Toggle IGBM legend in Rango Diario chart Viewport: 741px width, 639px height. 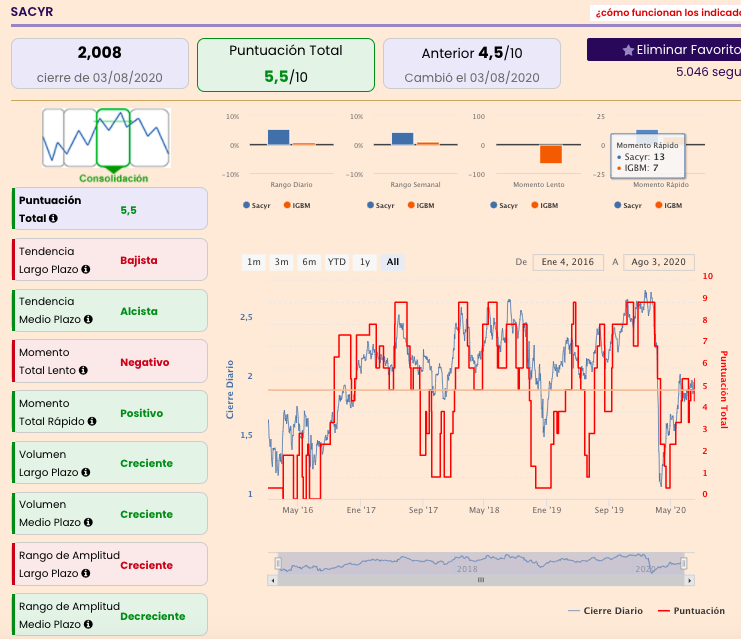pyautogui.click(x=297, y=205)
